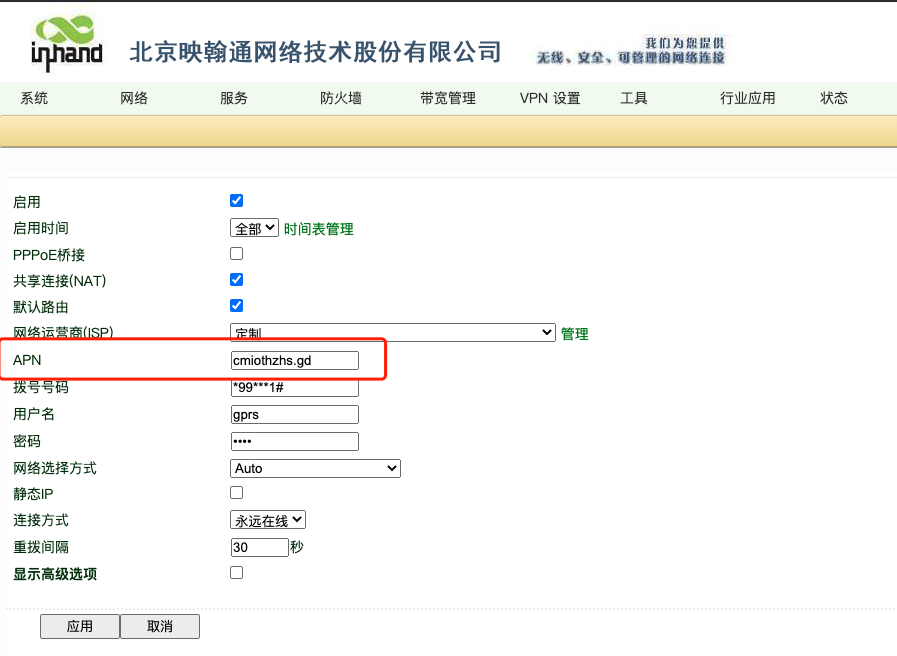This screenshot has height=656, width=897.
Task: Click the 取消 button
Action: 160,626
